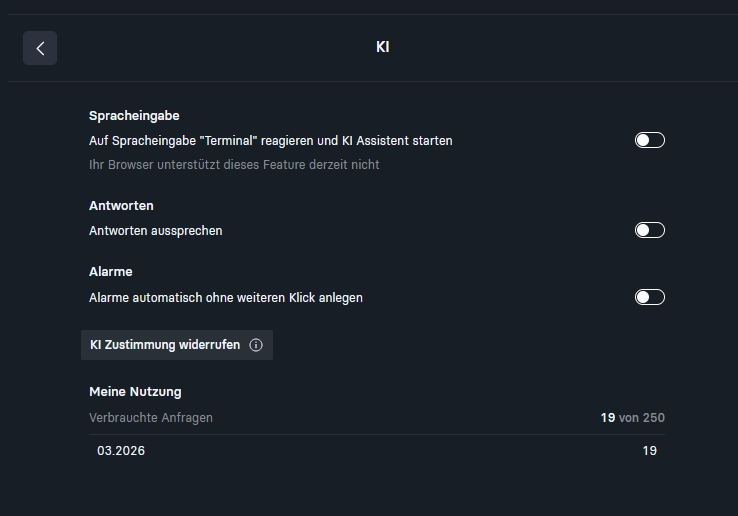Click the 'Auf Spracheingabe Terminal reagieren' label

click(271, 141)
